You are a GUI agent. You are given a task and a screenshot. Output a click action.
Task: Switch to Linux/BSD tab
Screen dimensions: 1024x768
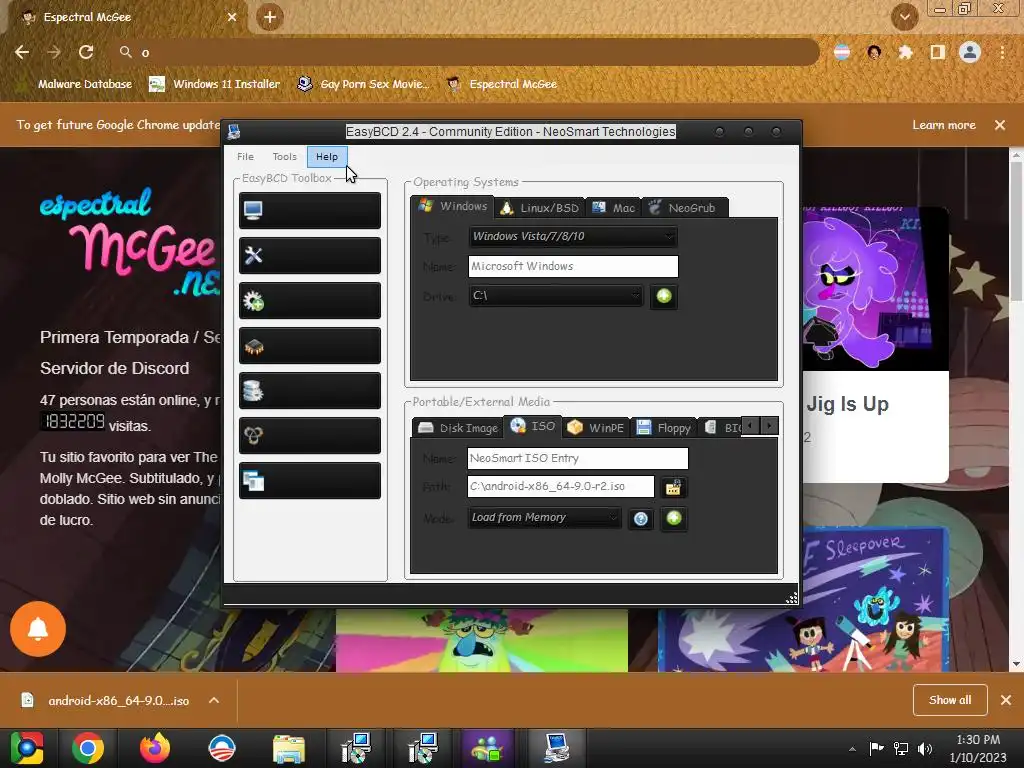coord(540,208)
